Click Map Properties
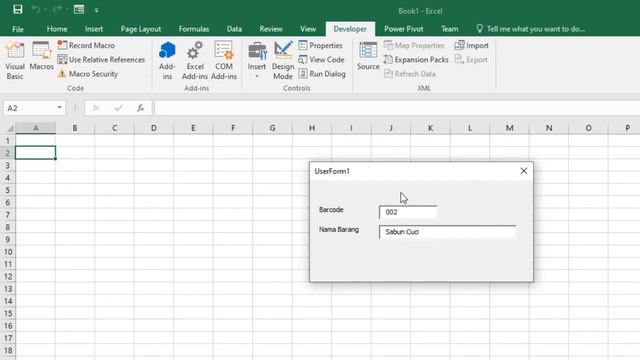Viewport: 640px width, 360px height. pos(414,45)
